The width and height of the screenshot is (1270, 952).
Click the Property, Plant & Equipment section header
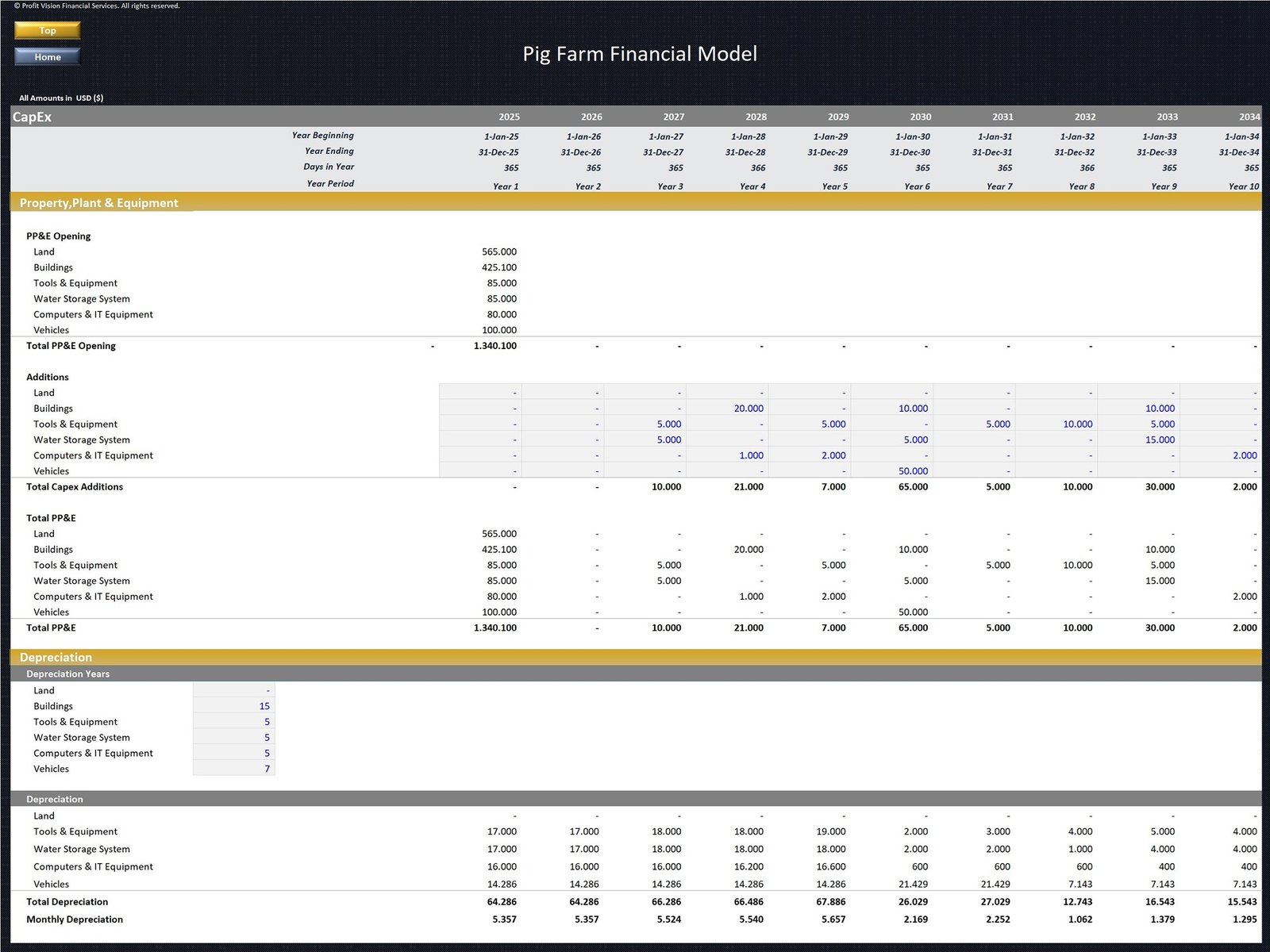pos(99,203)
